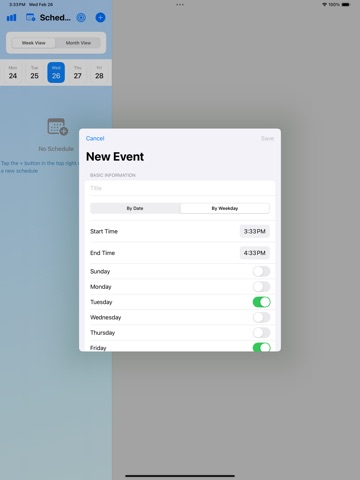Tap the End Time label
Image resolution: width=360 pixels, height=480 pixels.
tap(102, 253)
